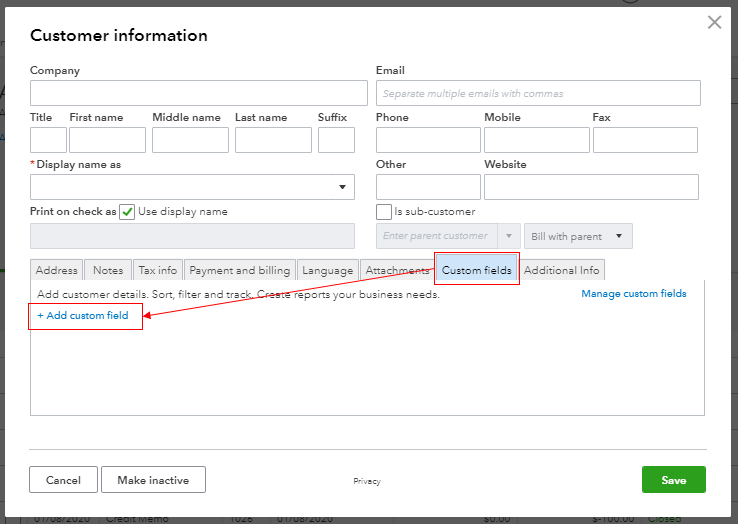Image resolution: width=738 pixels, height=524 pixels.
Task: Close the Customer information dialog
Action: 714,22
